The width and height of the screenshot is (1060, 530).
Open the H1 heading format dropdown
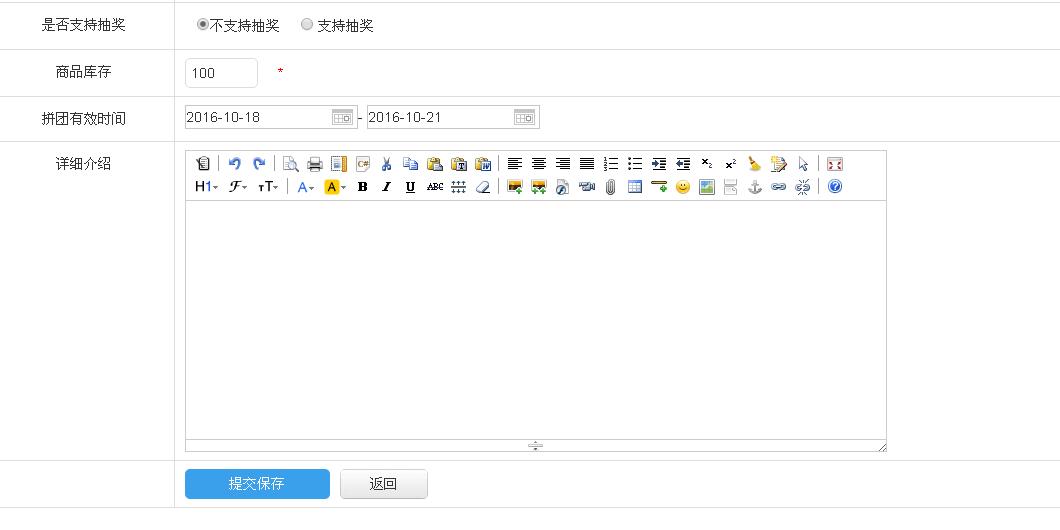pos(206,187)
